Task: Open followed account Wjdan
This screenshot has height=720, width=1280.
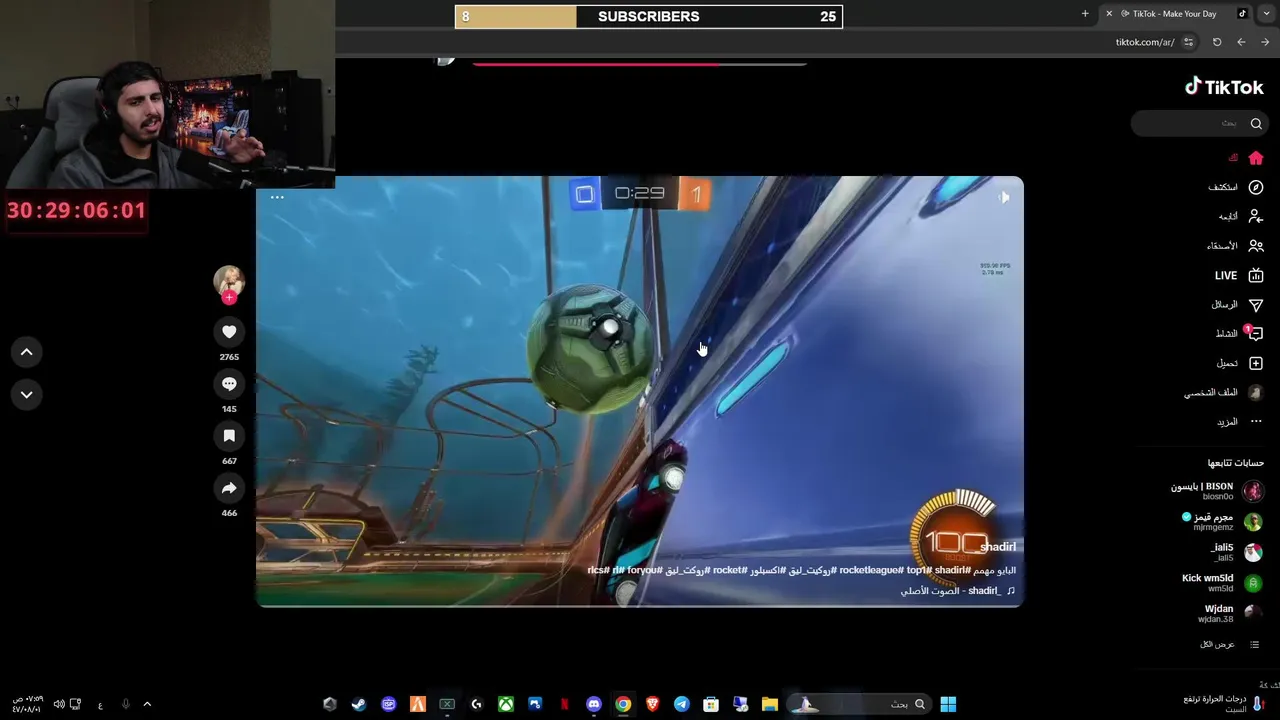Action: 1230,614
